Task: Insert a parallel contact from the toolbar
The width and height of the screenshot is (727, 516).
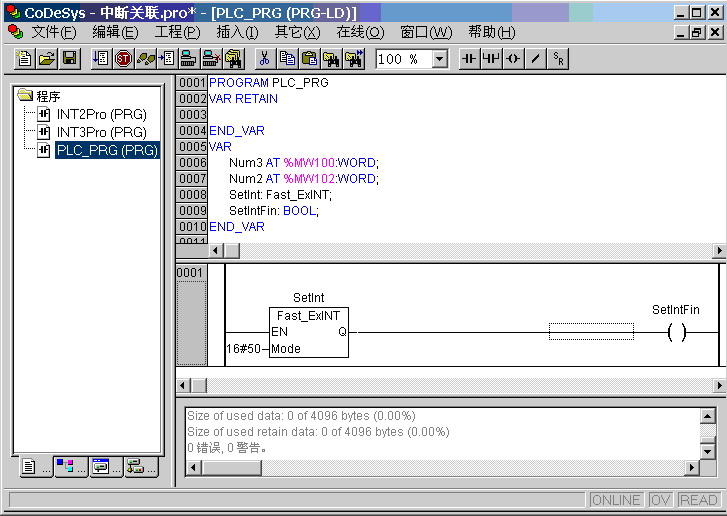Action: [x=491, y=58]
